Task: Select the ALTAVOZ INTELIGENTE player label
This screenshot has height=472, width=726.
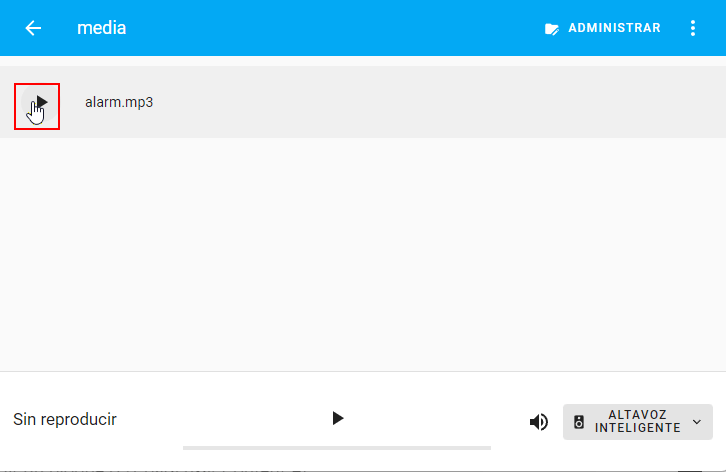Action: point(637,422)
